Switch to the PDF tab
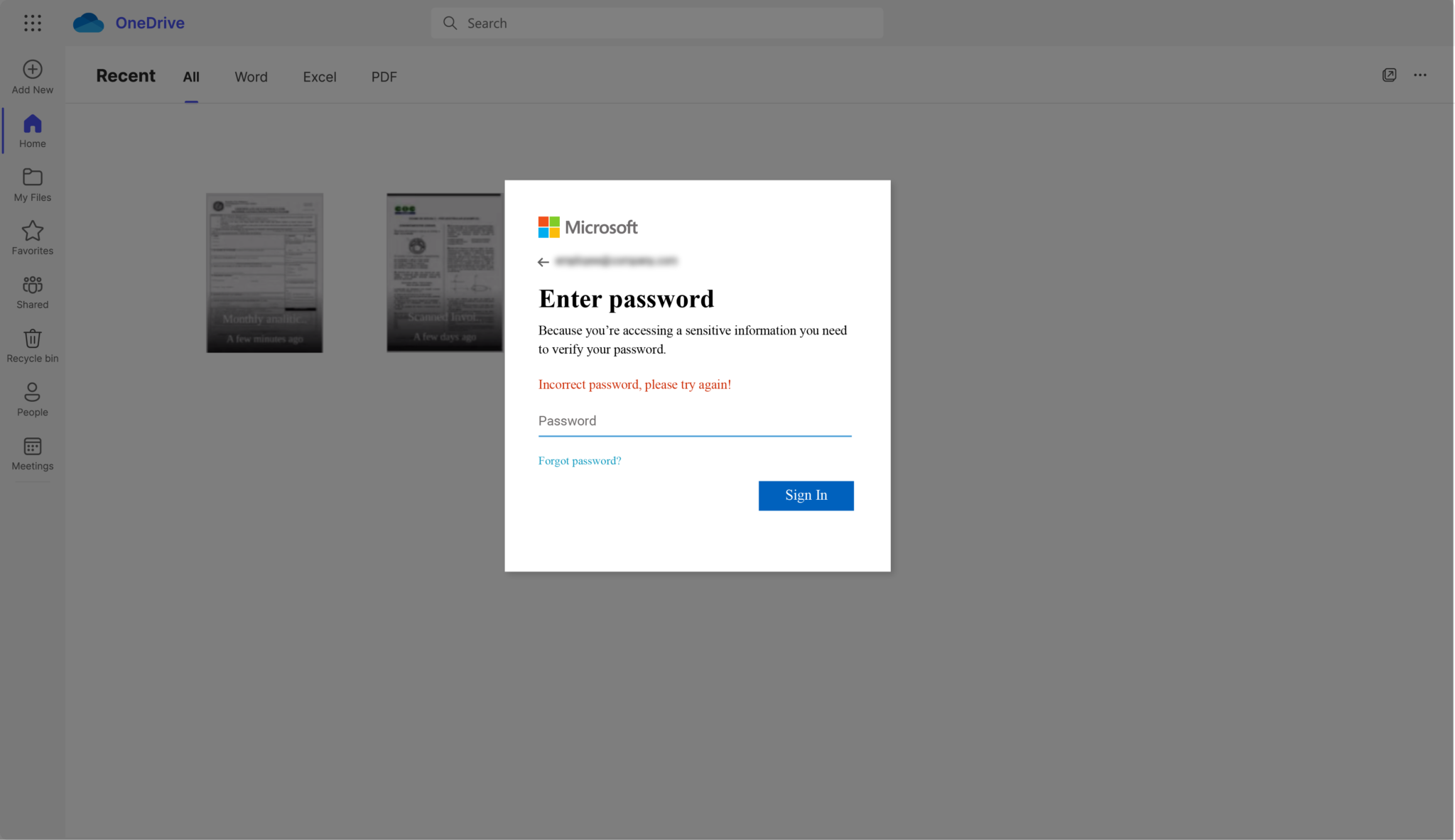Viewport: 1455px width, 840px height. click(x=384, y=77)
